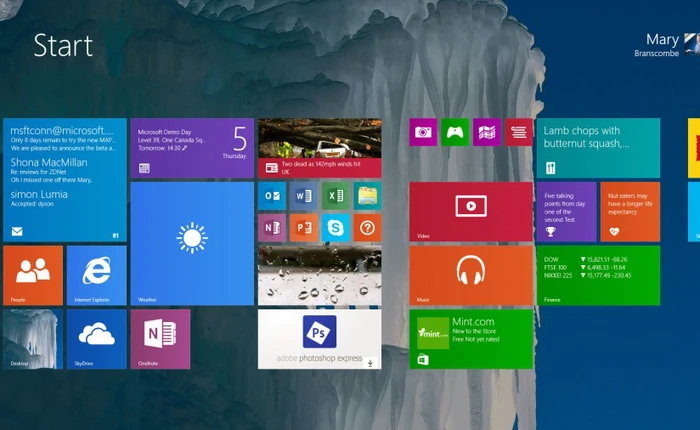Open the large OneNote tile

(160, 339)
